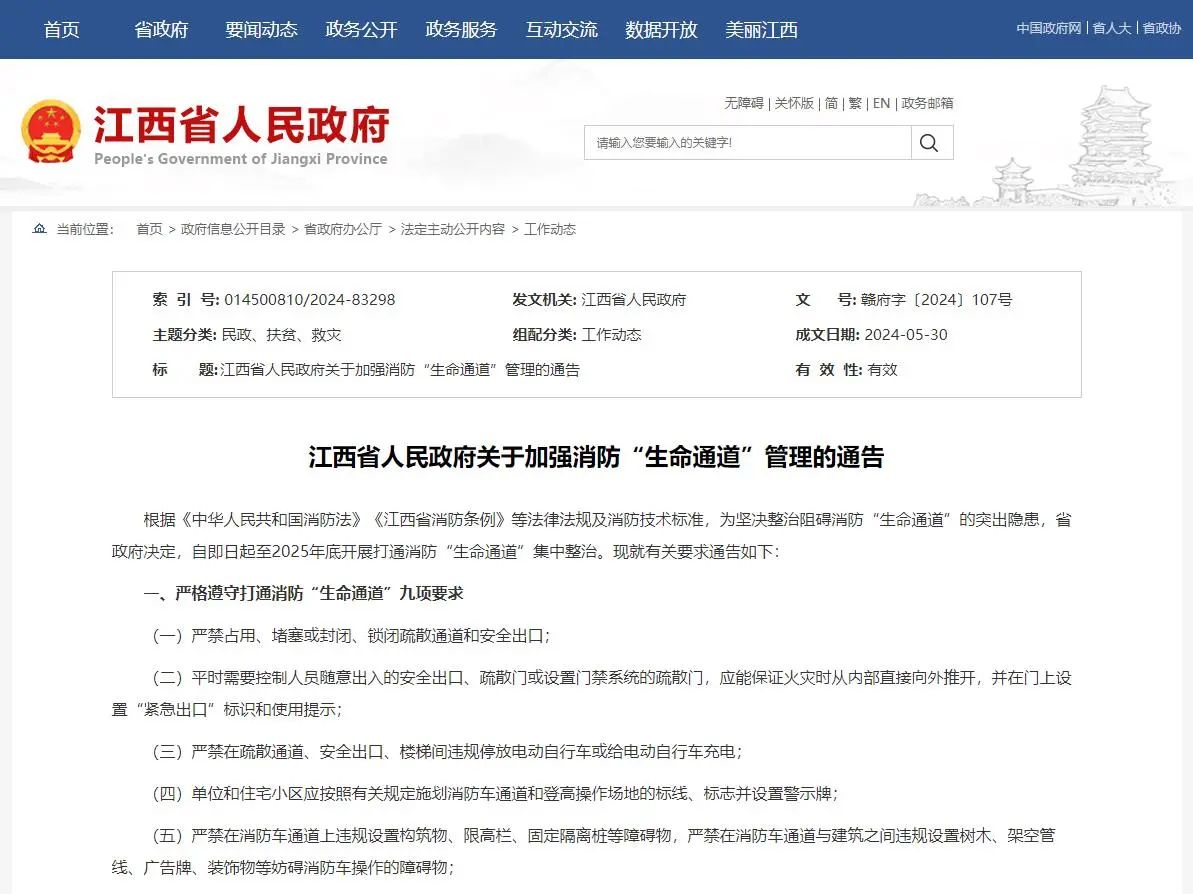Select the 政务公开 menu item
The height and width of the screenshot is (894, 1193).
(x=361, y=29)
